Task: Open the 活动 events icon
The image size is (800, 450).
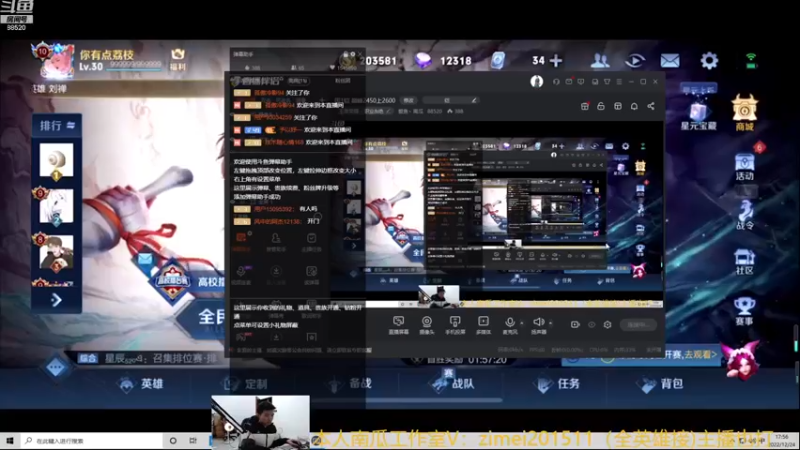Action: [744, 167]
